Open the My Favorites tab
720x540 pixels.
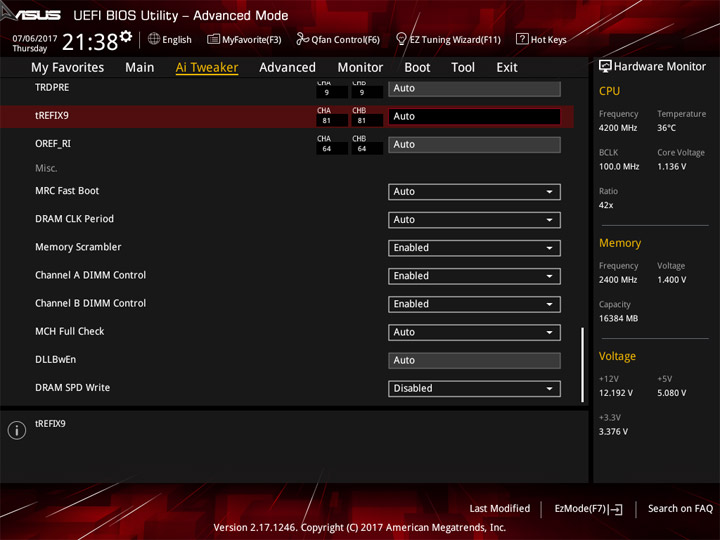point(68,68)
